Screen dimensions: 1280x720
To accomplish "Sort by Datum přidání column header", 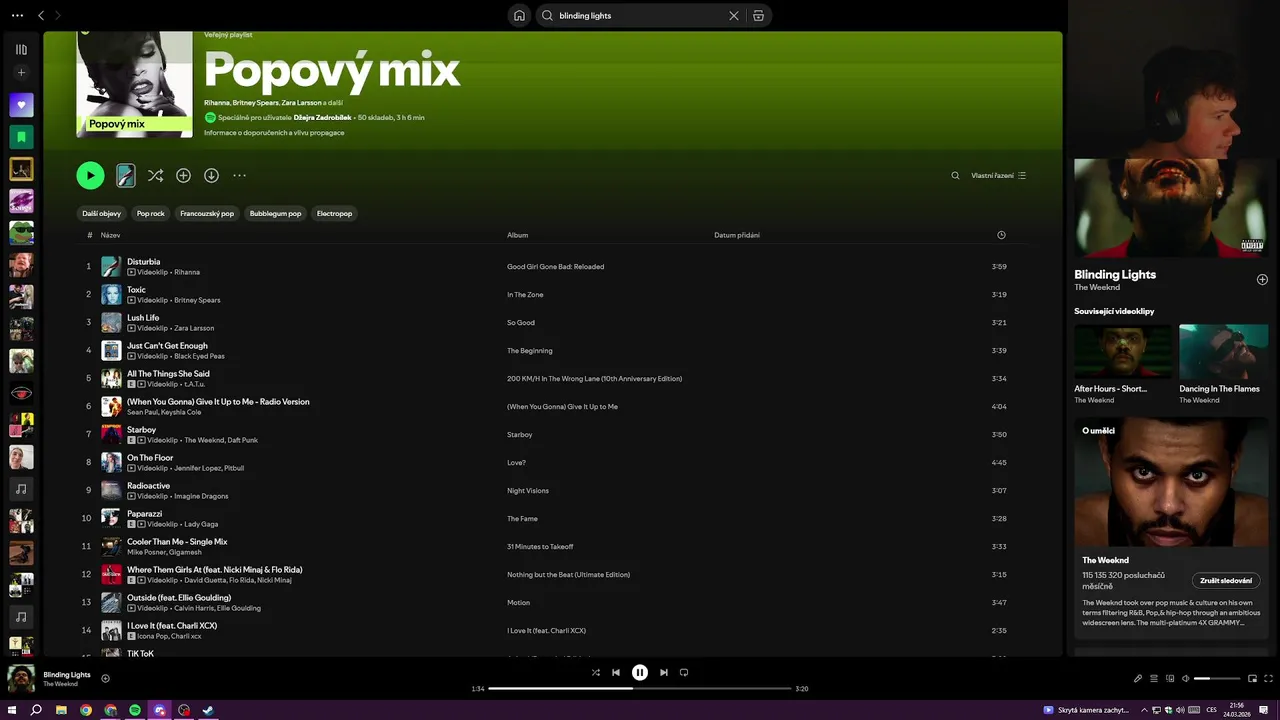I will [x=737, y=235].
